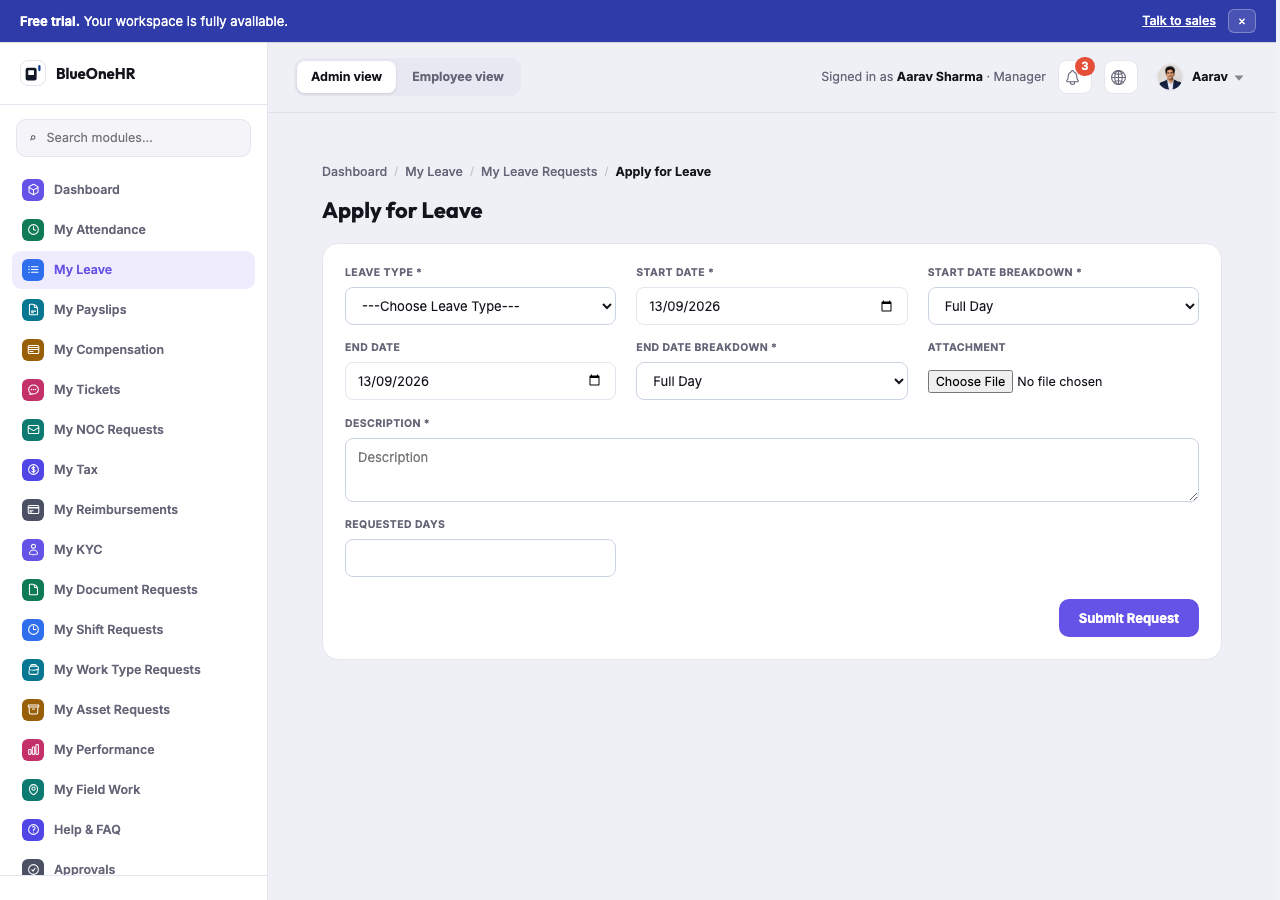
Task: Click the My Work Type Requests icon
Action: coord(33,670)
